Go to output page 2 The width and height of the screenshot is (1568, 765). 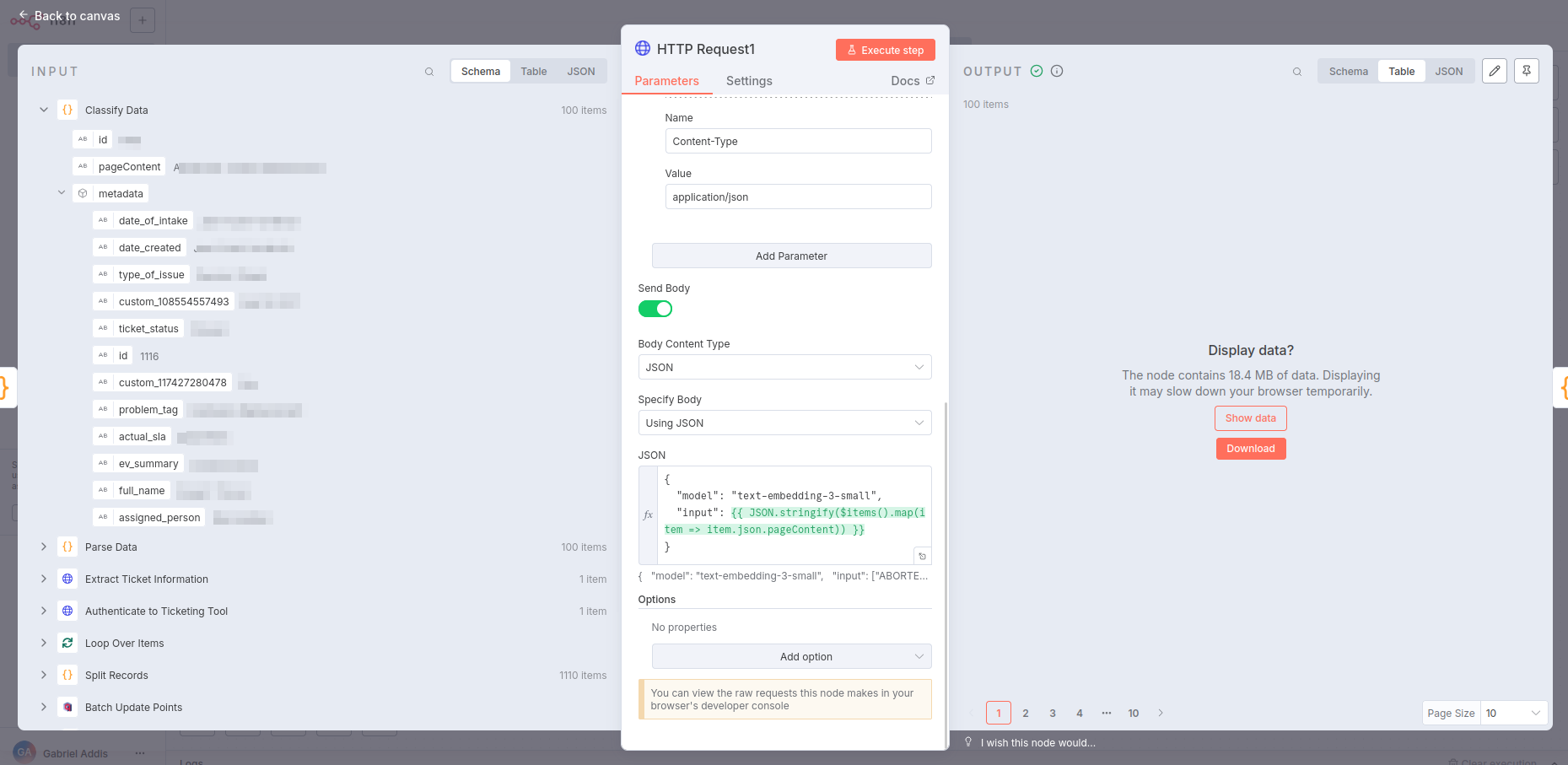(x=1026, y=713)
